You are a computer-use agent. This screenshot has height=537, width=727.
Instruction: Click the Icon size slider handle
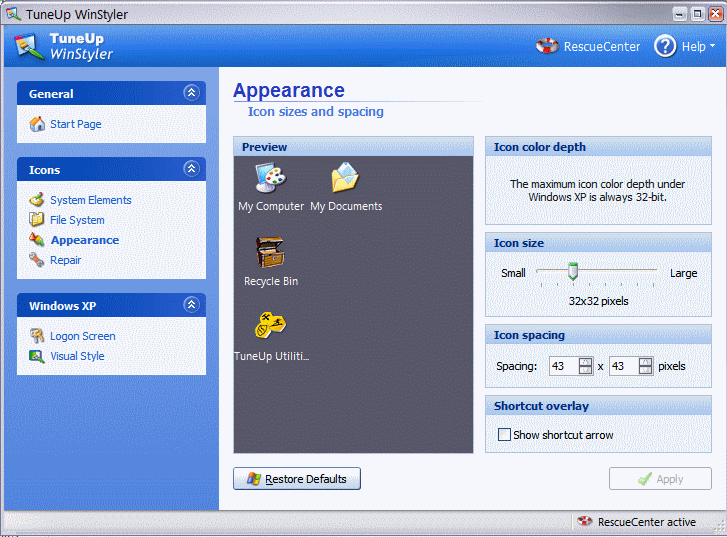(x=573, y=271)
